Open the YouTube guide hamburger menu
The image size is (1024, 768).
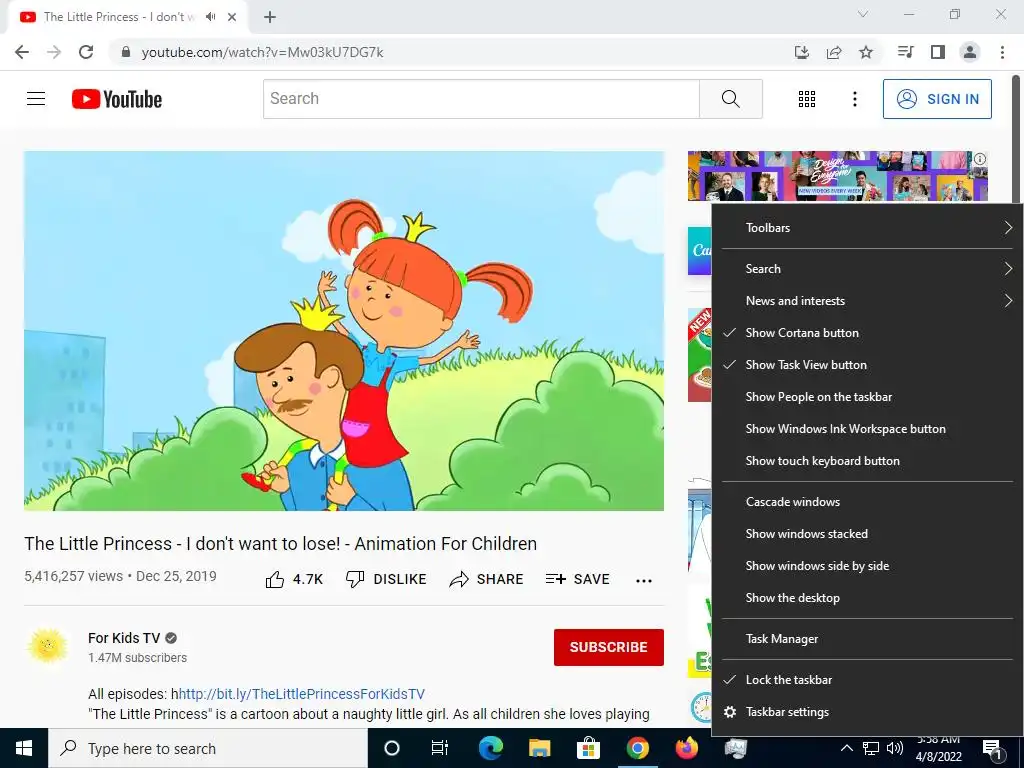click(x=36, y=99)
